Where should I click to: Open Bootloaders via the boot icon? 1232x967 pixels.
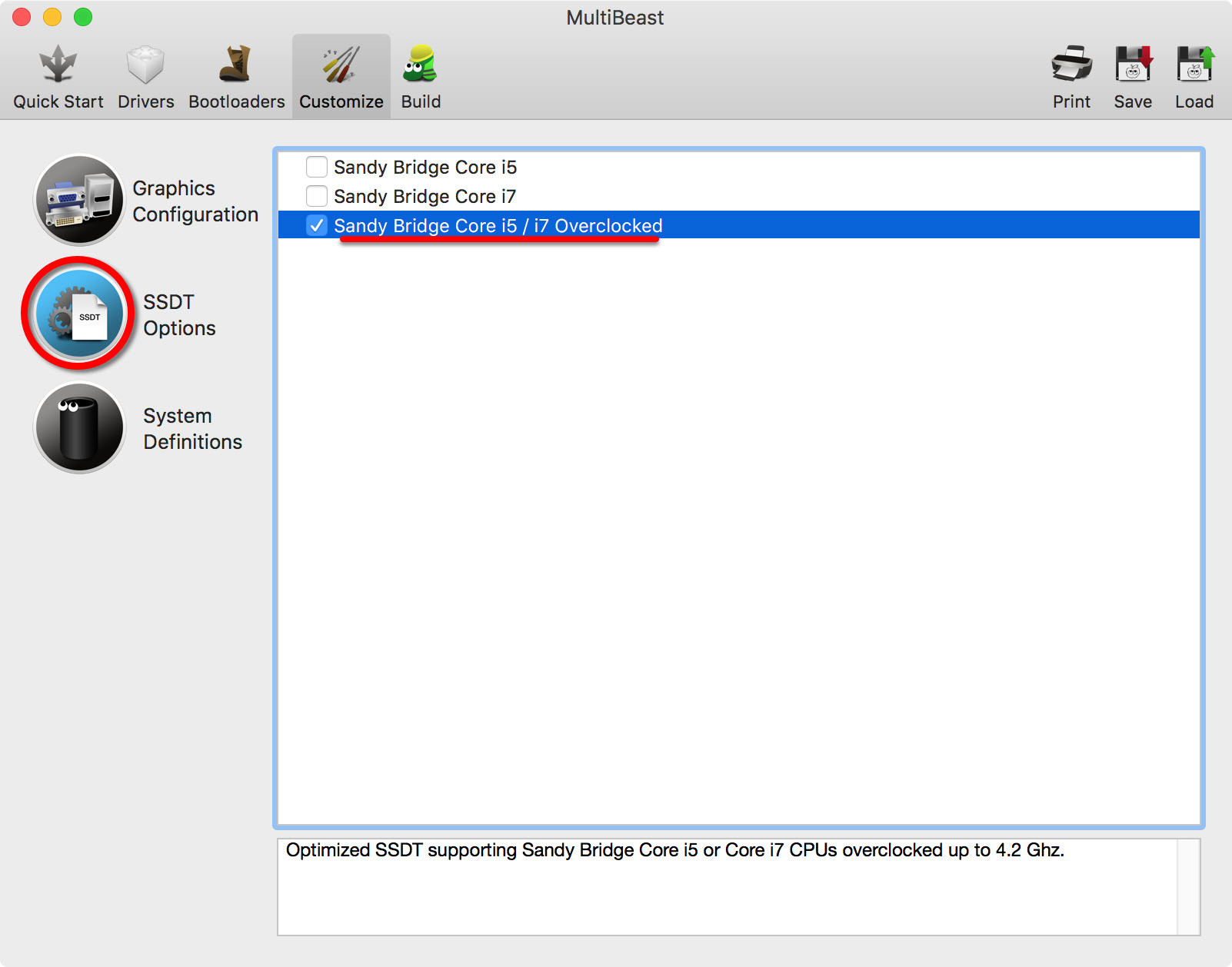coord(236,64)
